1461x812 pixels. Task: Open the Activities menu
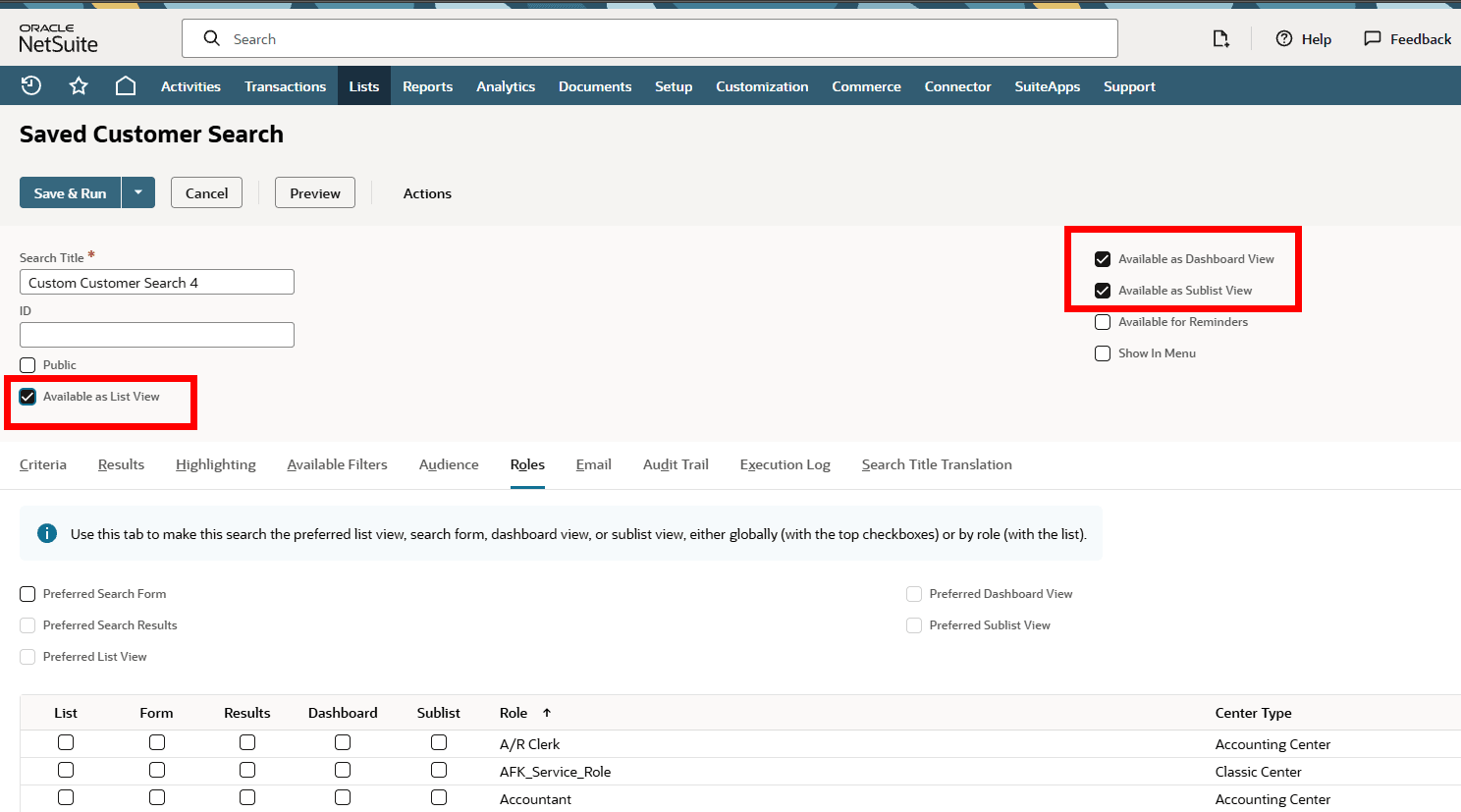[190, 86]
